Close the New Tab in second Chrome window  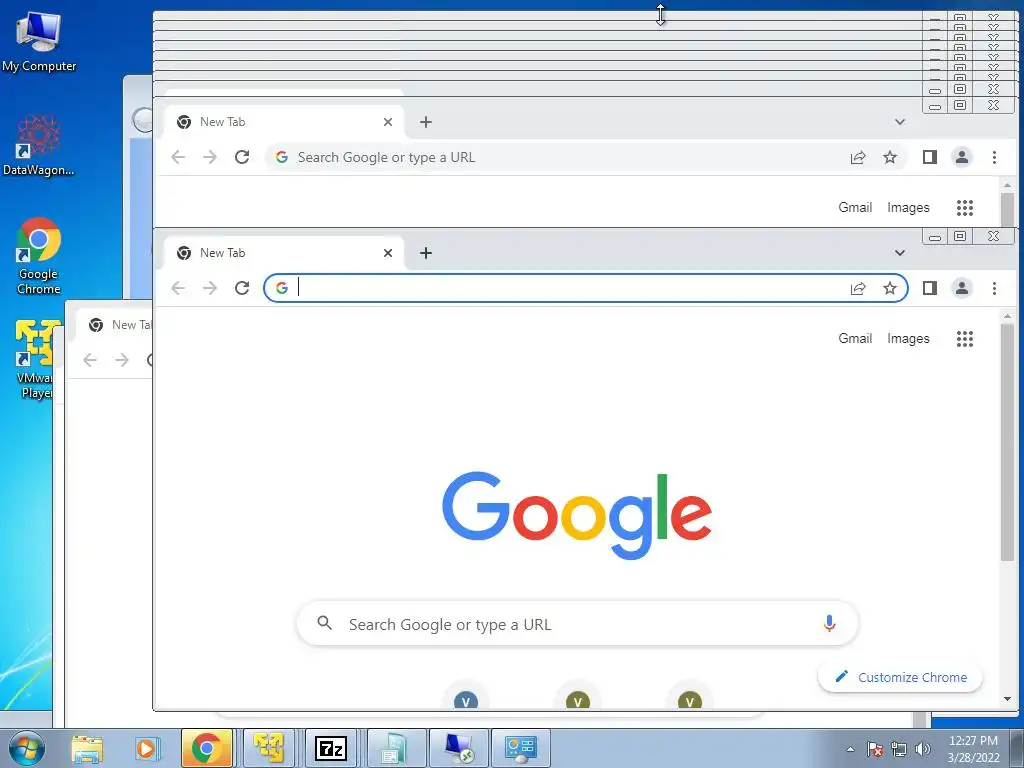[x=388, y=122]
